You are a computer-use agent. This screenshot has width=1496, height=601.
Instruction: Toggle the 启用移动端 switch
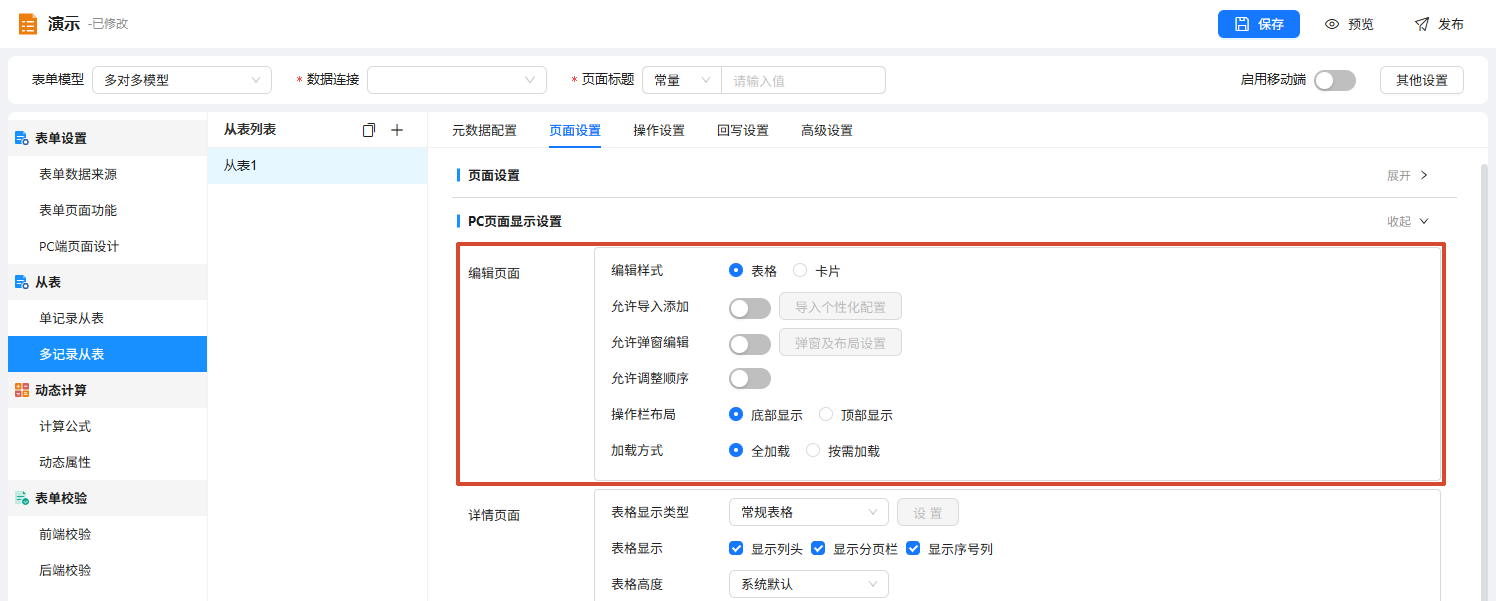1335,80
